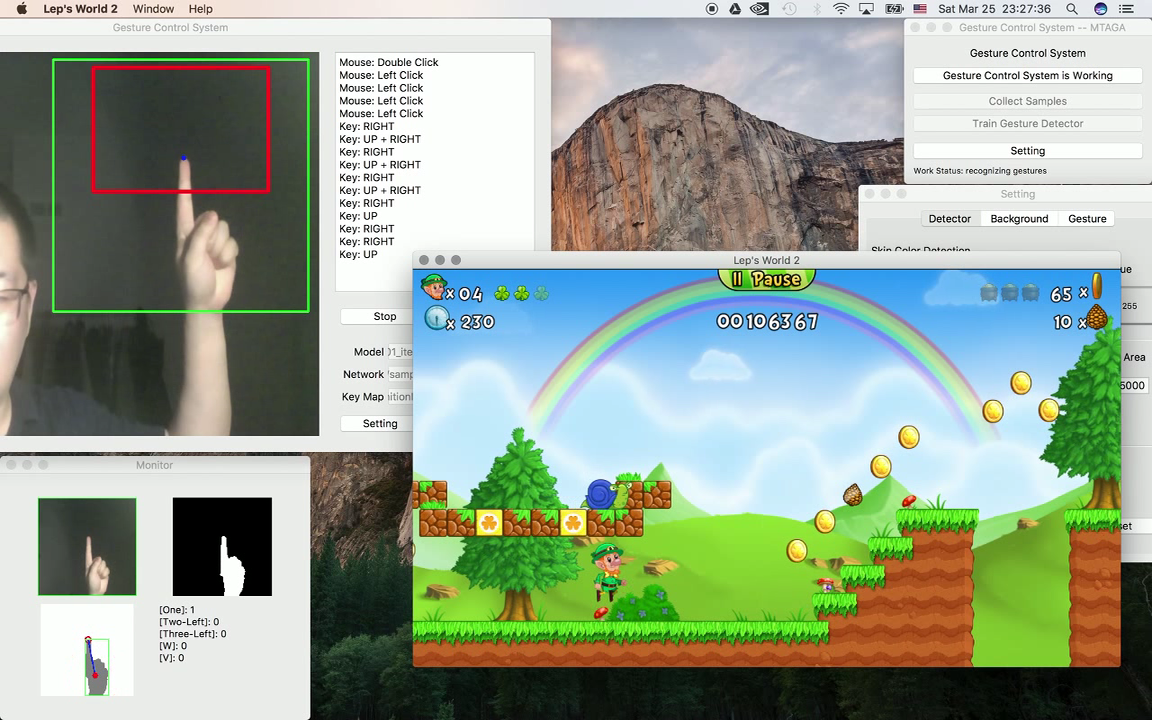Click the date and time in menu bar
1152x720 pixels.
[994, 9]
